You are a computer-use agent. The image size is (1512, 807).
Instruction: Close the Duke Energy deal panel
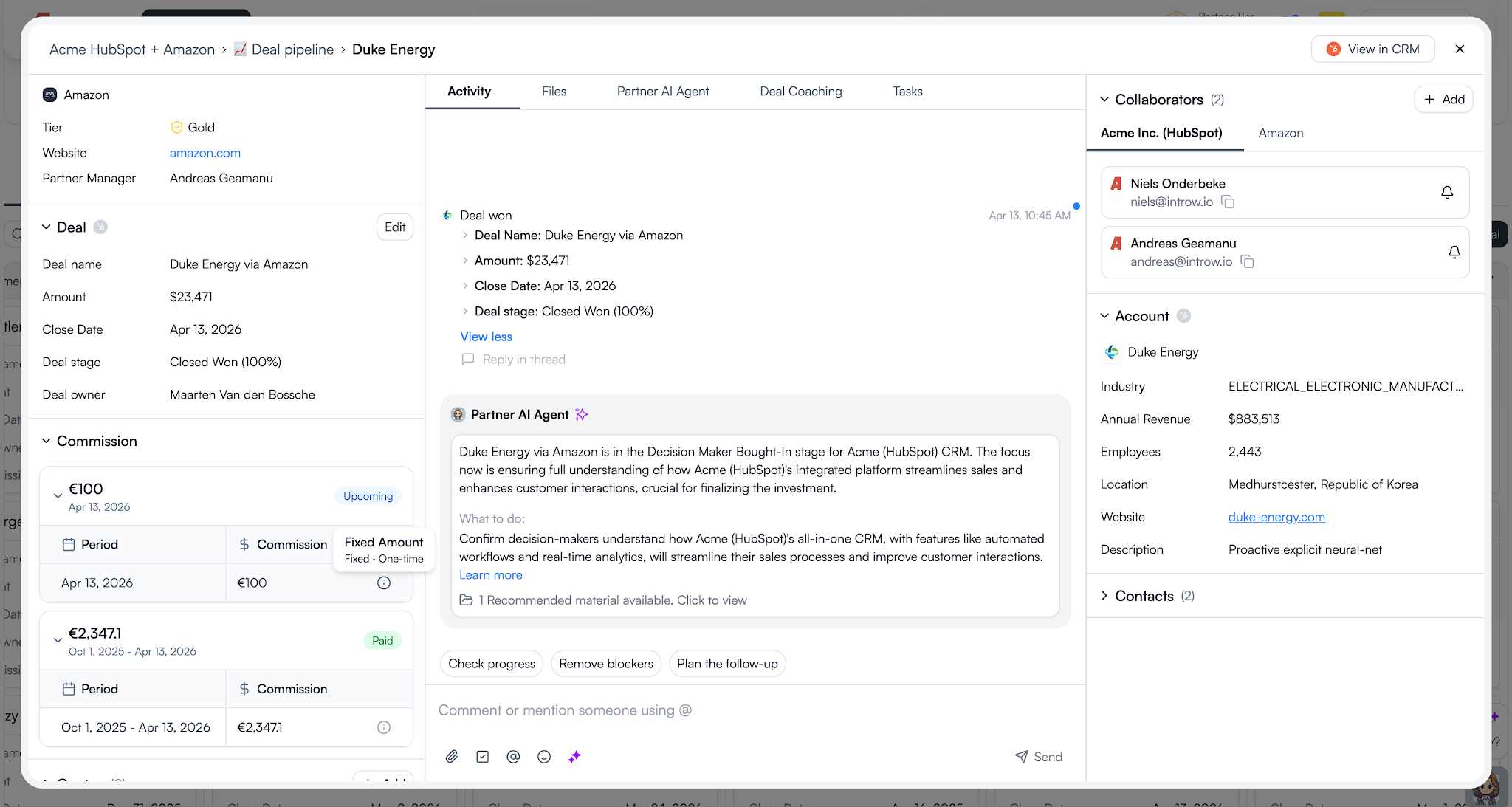pos(1460,49)
